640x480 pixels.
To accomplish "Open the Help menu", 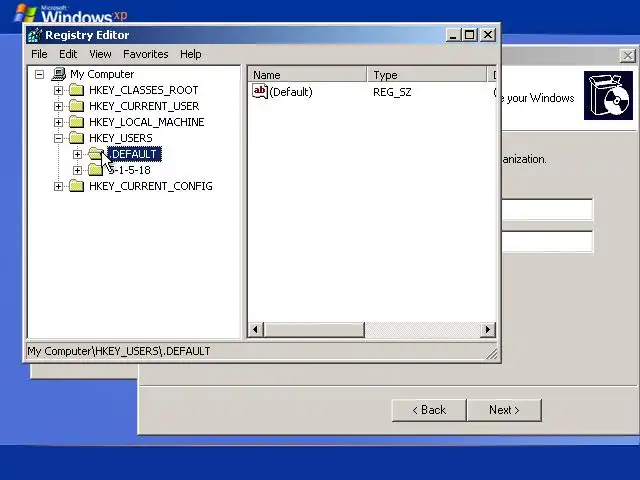I will tap(191, 54).
